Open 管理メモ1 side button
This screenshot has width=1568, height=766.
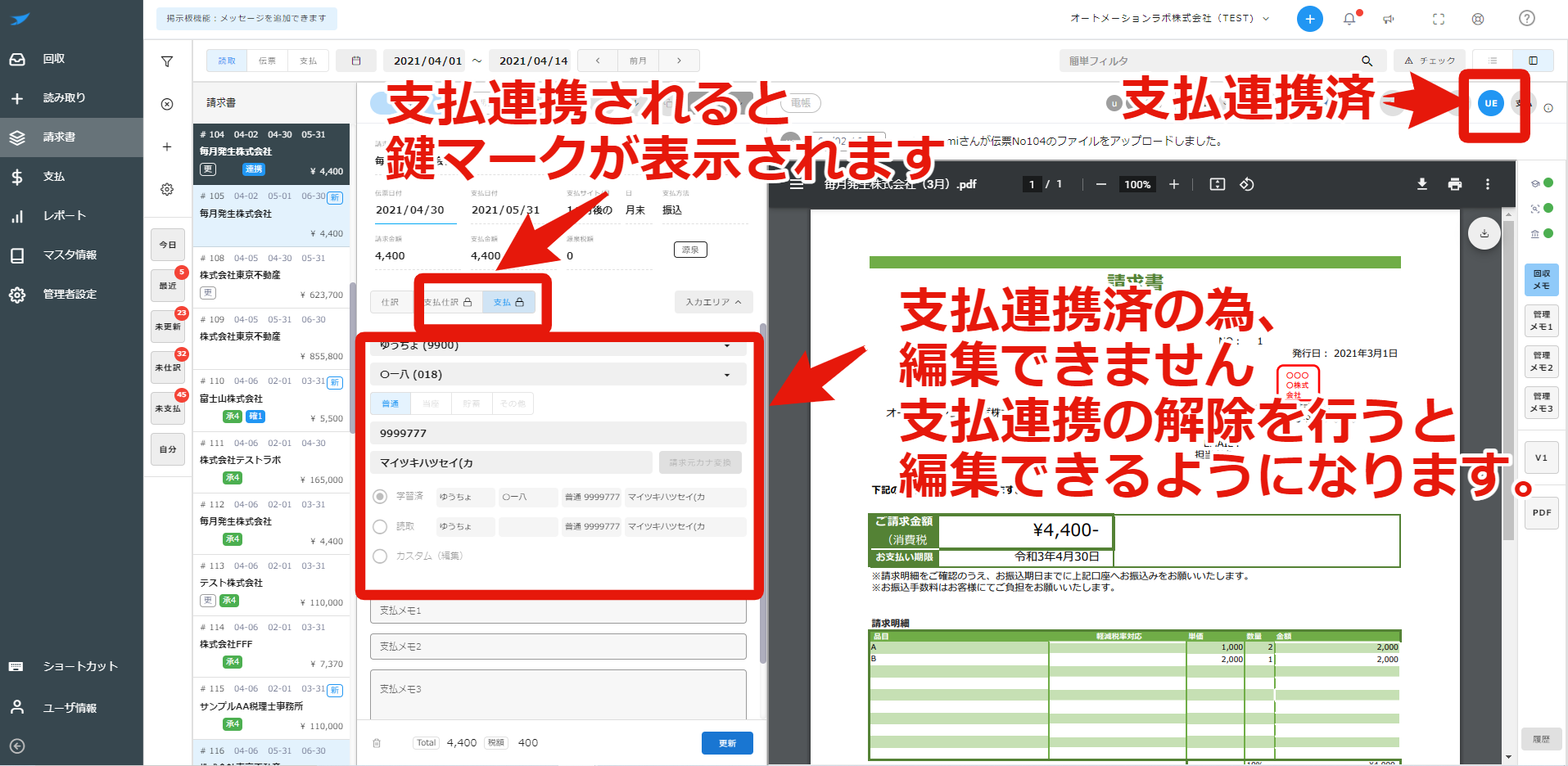click(1542, 321)
